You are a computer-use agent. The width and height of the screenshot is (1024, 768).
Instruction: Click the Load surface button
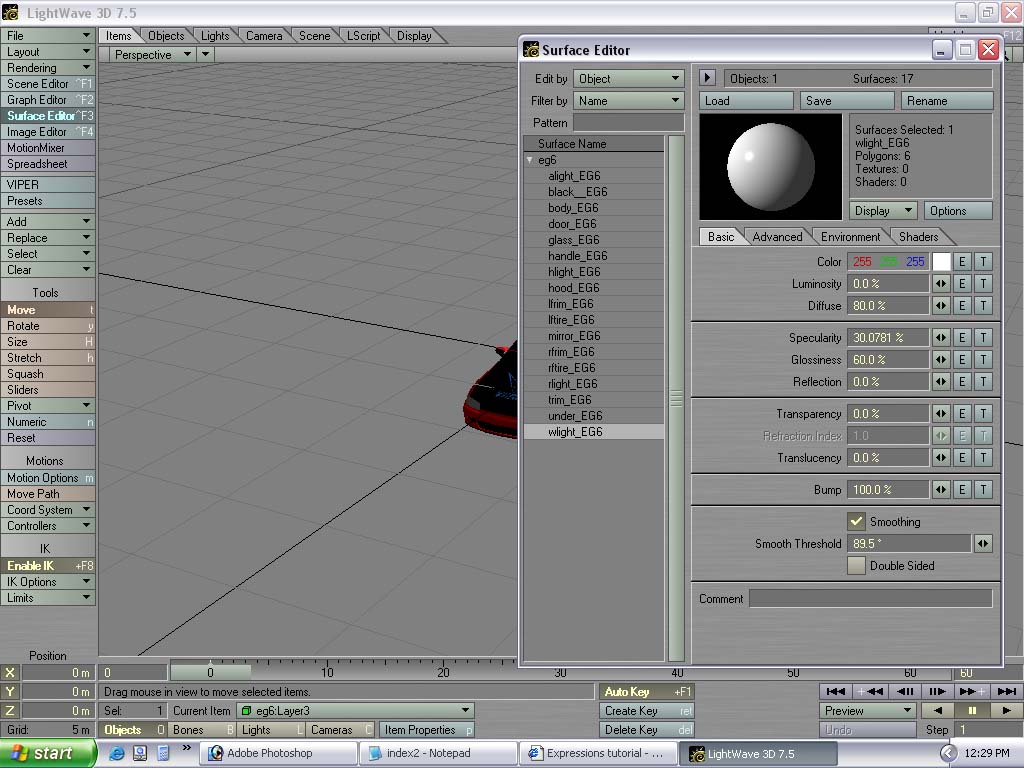point(746,101)
